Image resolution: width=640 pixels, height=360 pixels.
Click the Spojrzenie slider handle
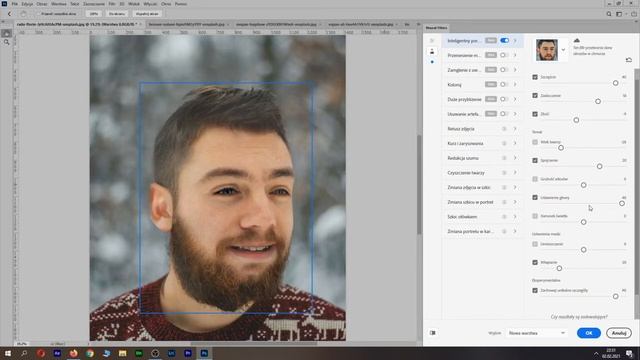tap(600, 167)
